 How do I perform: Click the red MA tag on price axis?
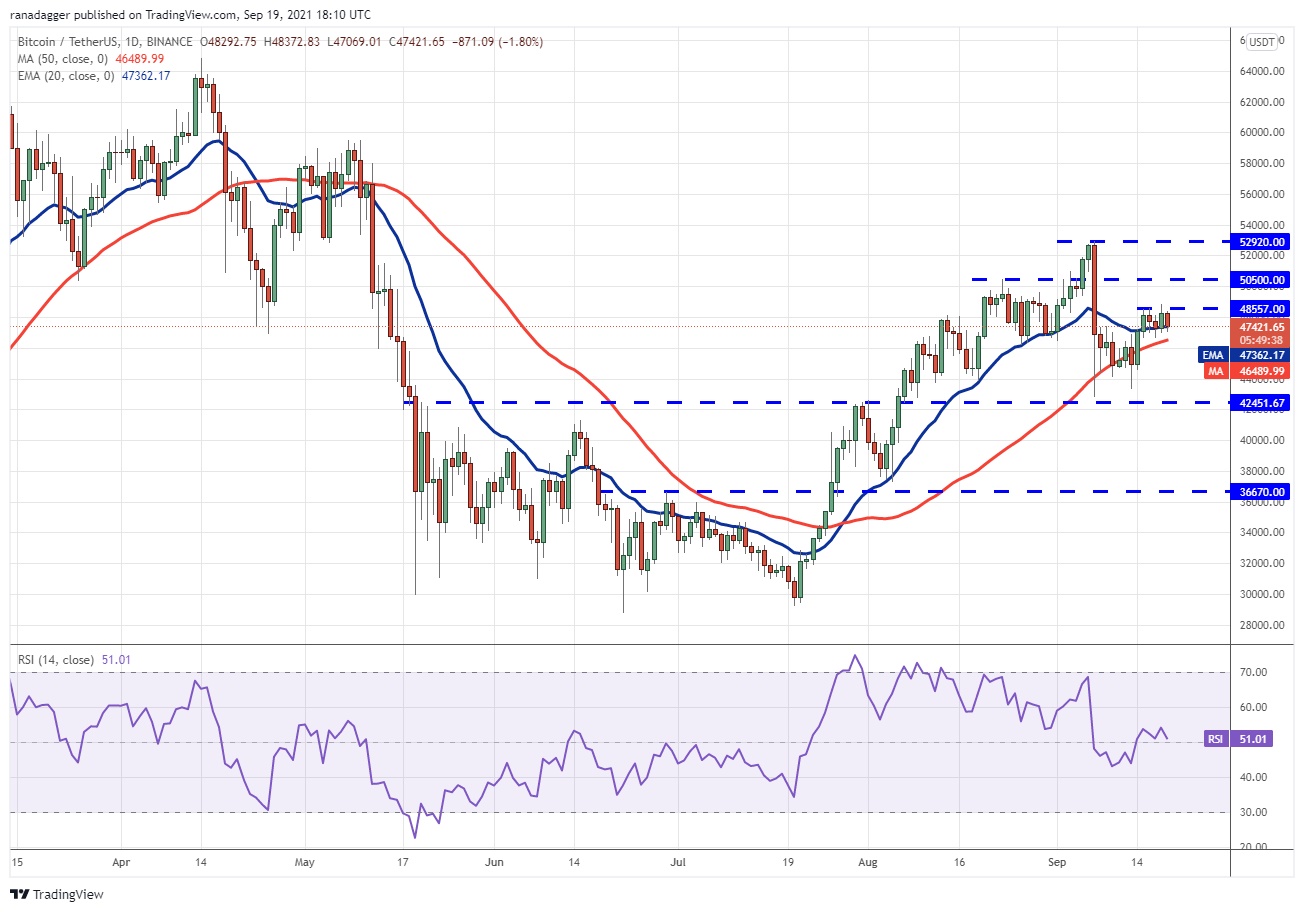pyautogui.click(x=1212, y=371)
